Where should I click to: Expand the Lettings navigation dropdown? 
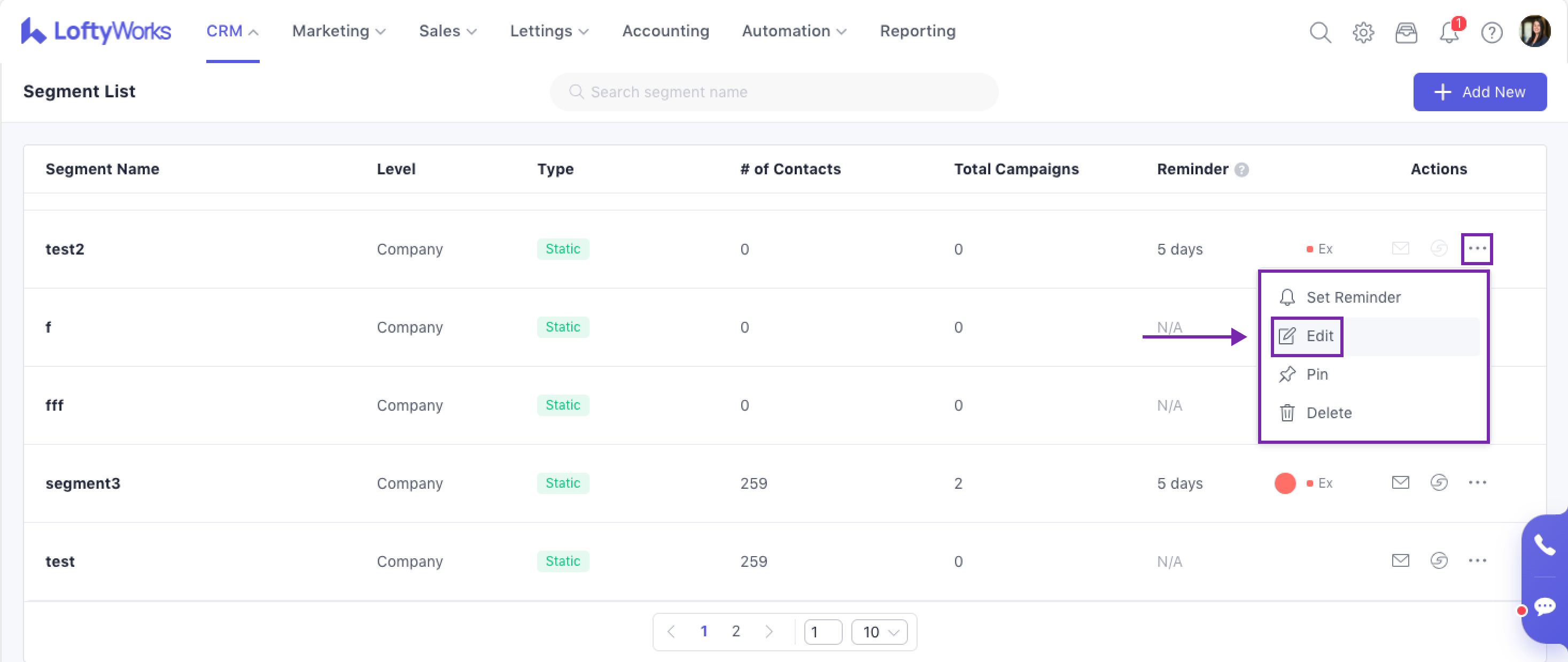click(548, 31)
